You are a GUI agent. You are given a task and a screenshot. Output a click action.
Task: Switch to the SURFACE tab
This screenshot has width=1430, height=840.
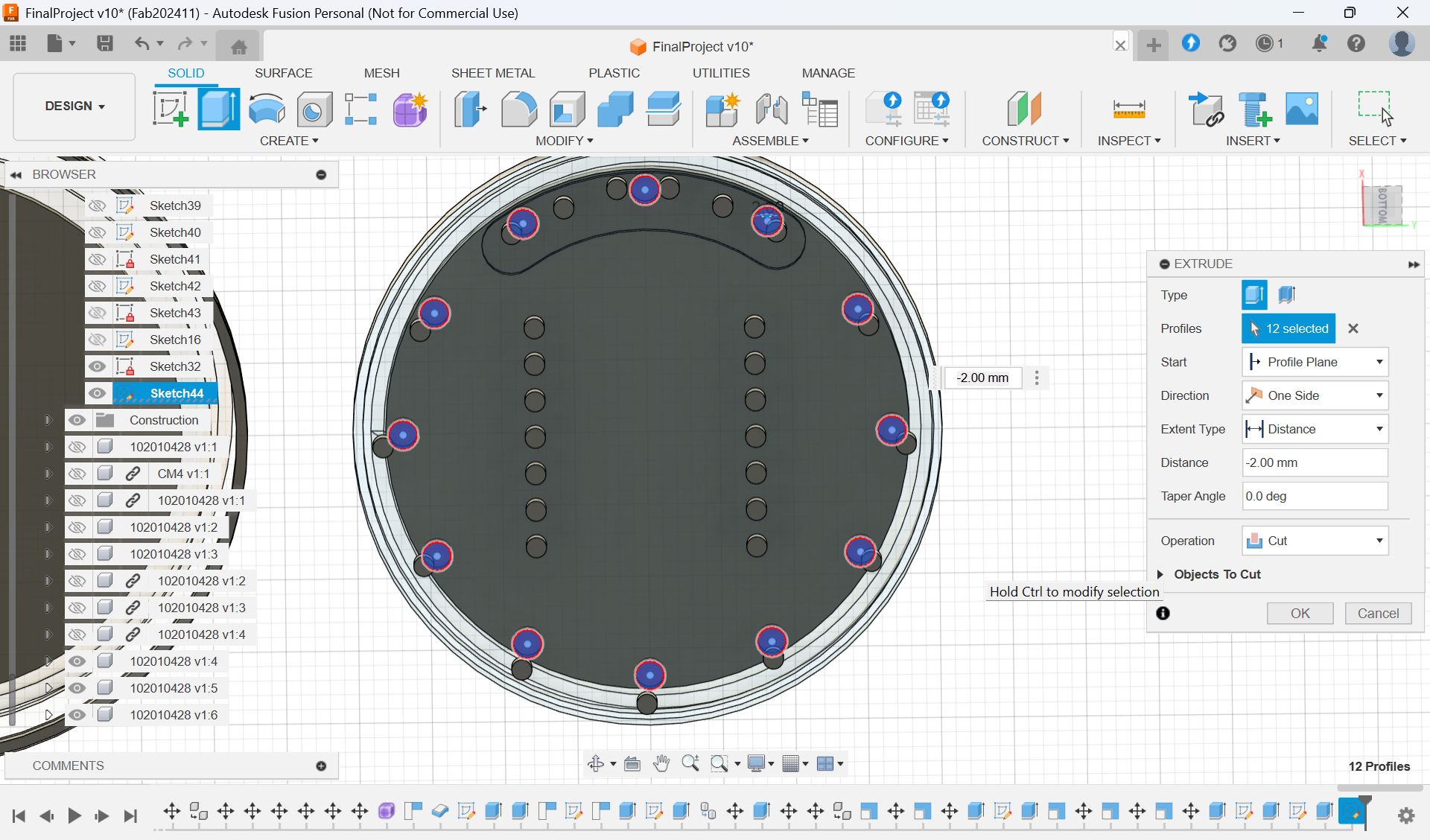point(283,73)
